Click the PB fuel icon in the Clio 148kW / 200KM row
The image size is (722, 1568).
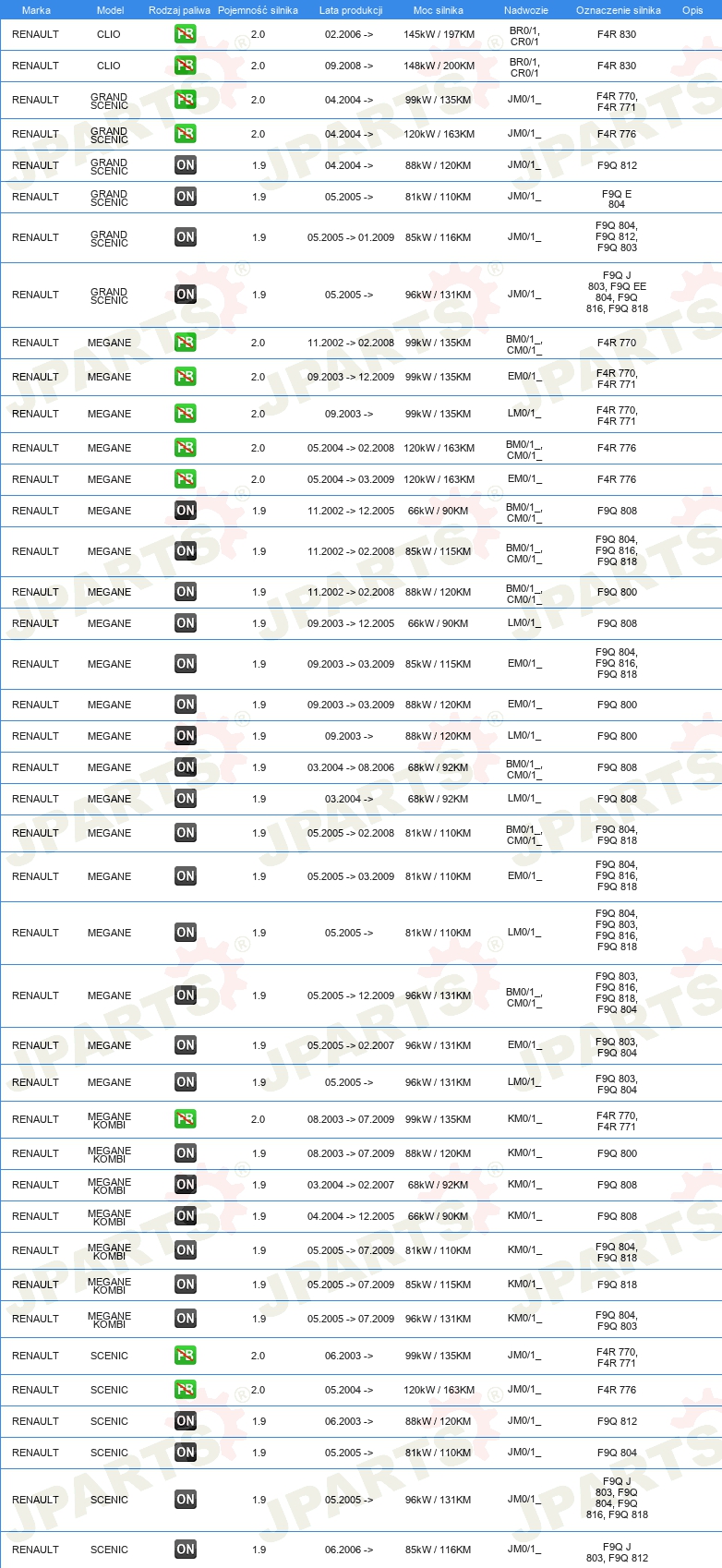coord(186,66)
